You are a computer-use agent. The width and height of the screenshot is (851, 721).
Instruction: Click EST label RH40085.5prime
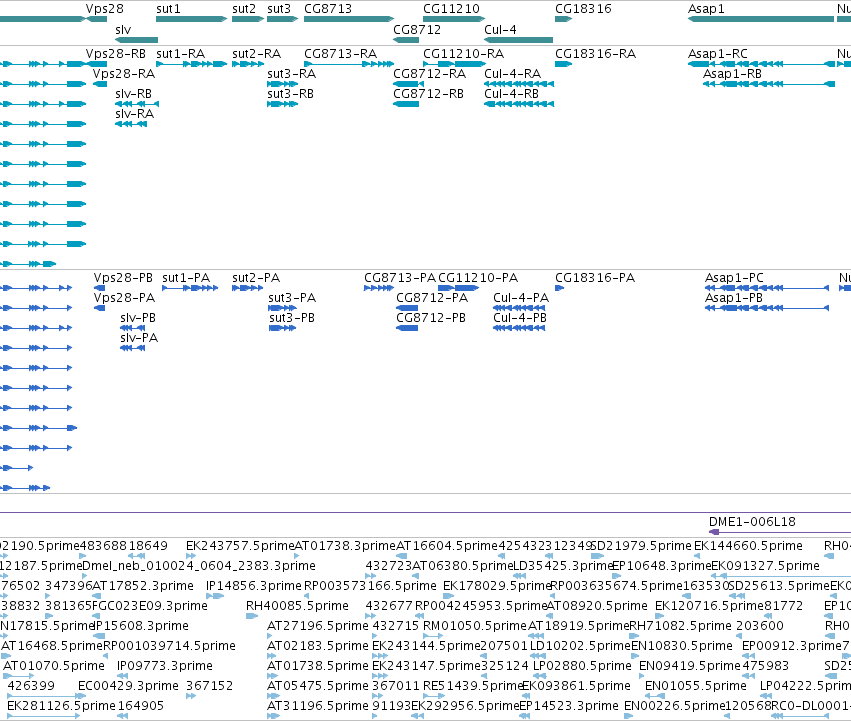(x=297, y=606)
